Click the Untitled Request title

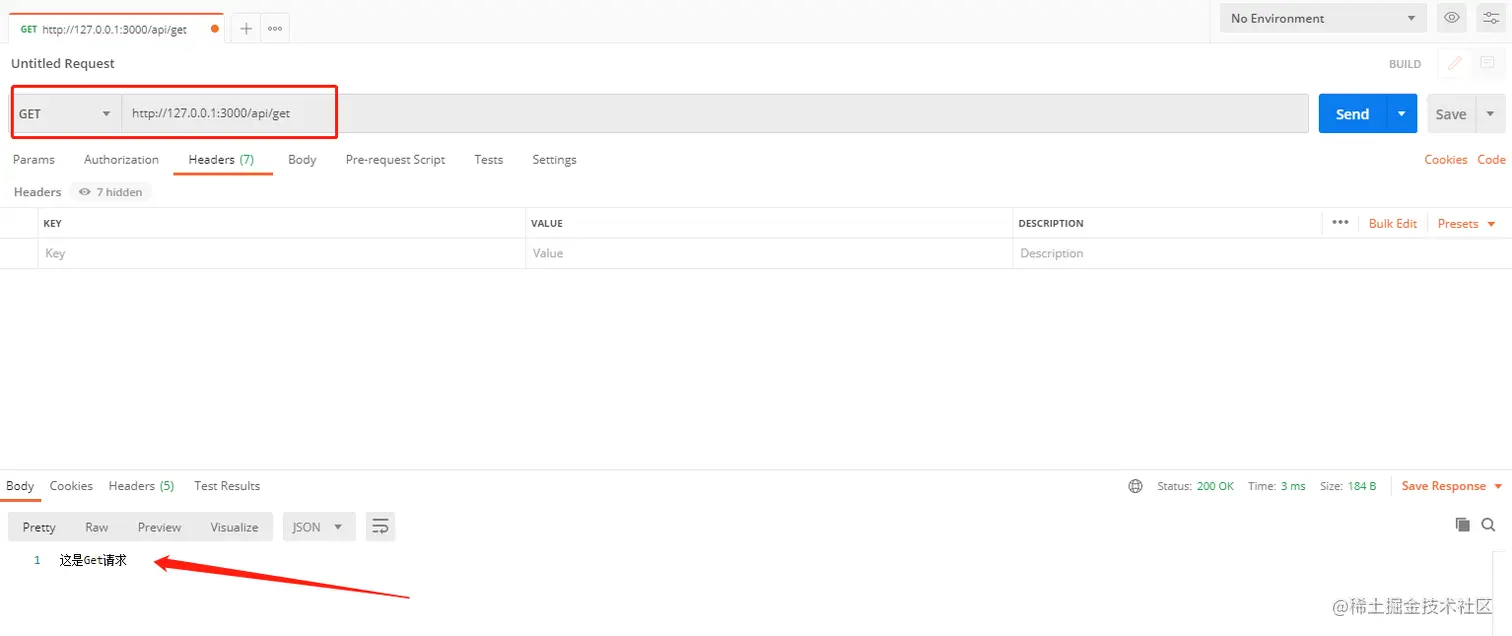63,63
